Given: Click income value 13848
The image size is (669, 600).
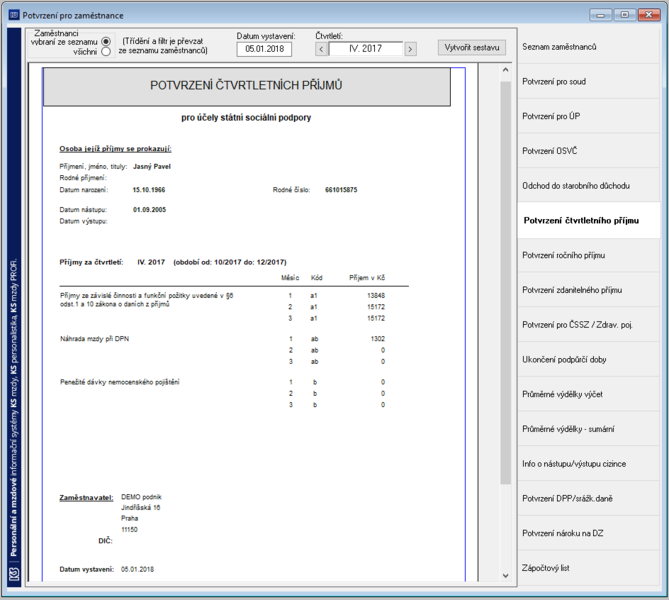Looking at the screenshot, I should coord(376,295).
